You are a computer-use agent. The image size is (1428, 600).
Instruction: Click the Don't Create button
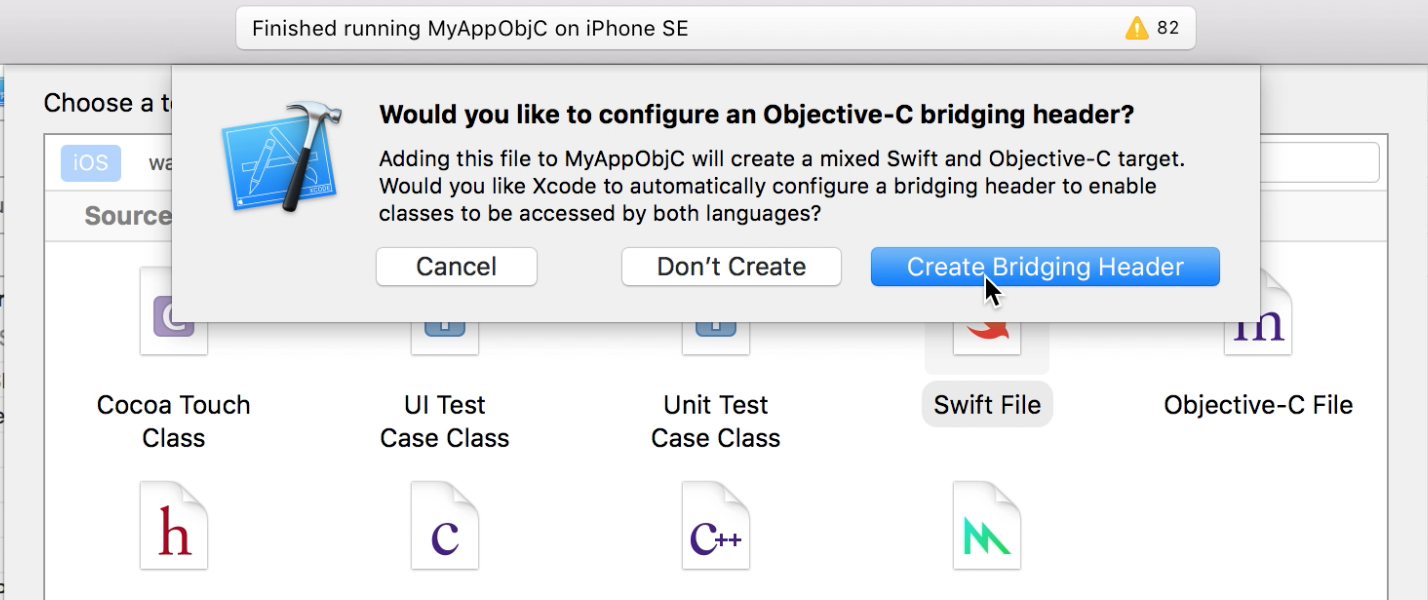[x=731, y=266]
